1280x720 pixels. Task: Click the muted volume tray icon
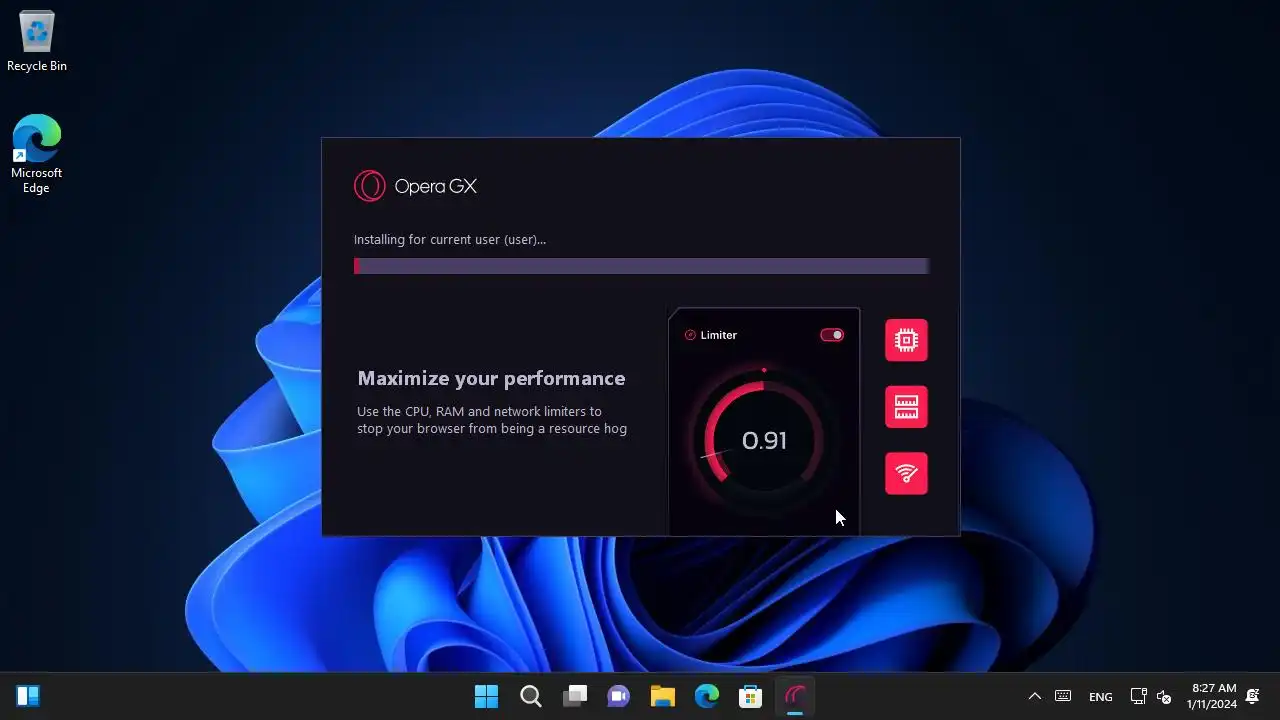click(x=1164, y=696)
